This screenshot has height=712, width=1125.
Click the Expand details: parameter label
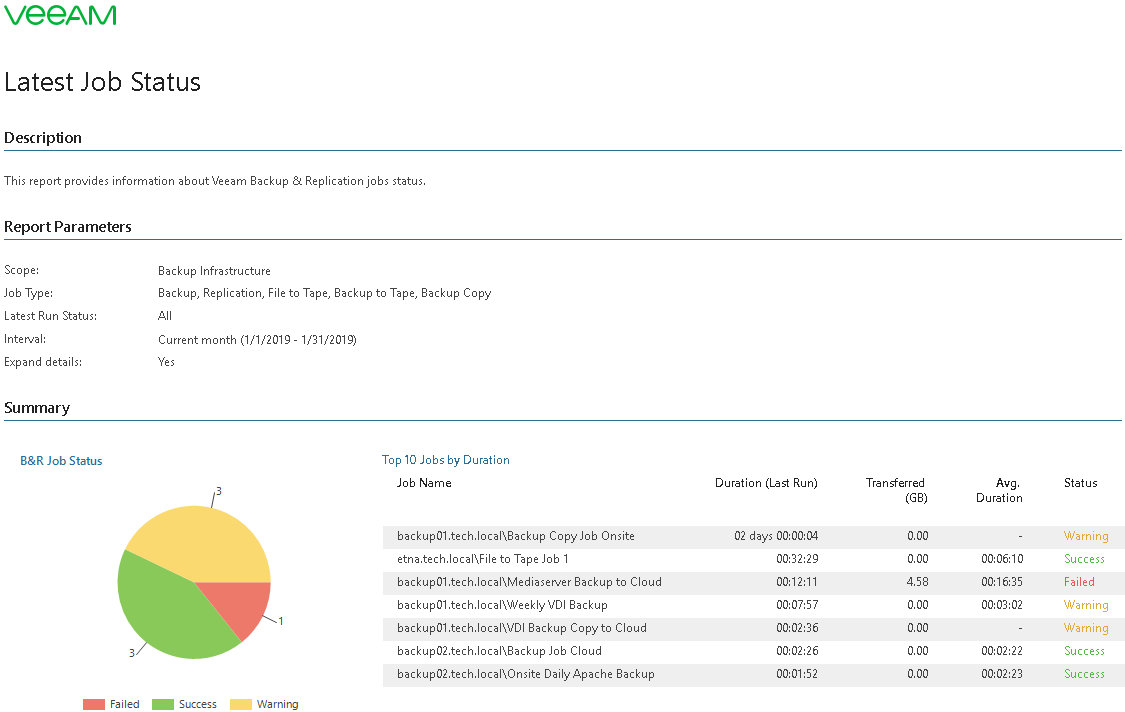coord(43,362)
